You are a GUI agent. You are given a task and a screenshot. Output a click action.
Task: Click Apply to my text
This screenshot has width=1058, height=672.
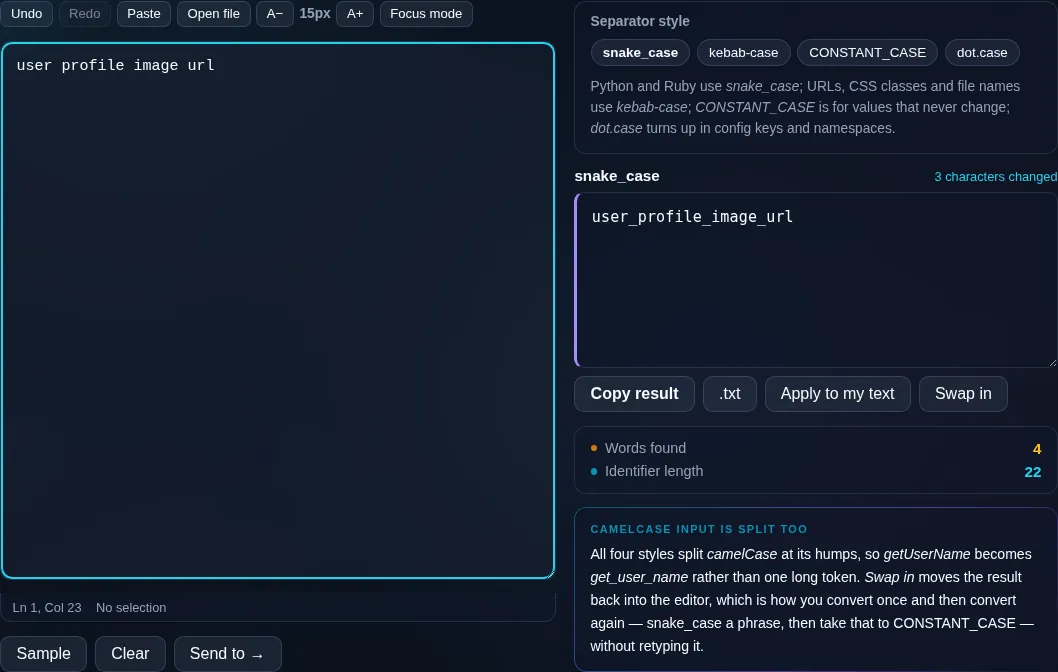pyautogui.click(x=837, y=393)
